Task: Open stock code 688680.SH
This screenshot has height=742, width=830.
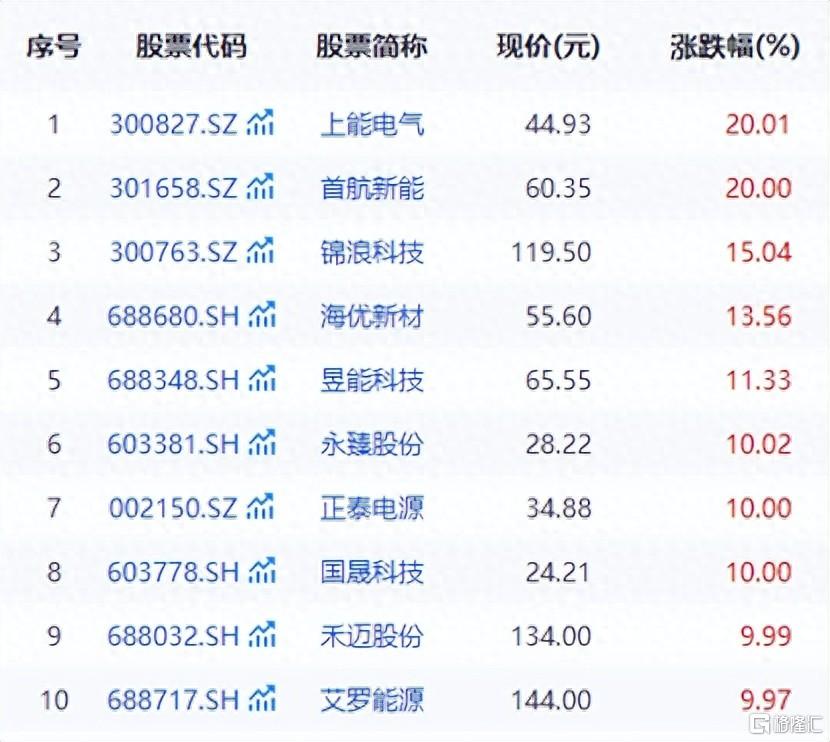Action: pos(174,316)
